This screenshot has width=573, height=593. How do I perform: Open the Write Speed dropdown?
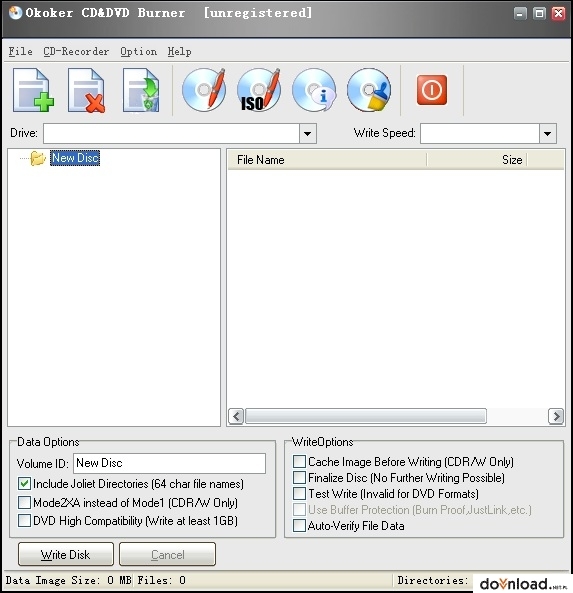point(547,134)
